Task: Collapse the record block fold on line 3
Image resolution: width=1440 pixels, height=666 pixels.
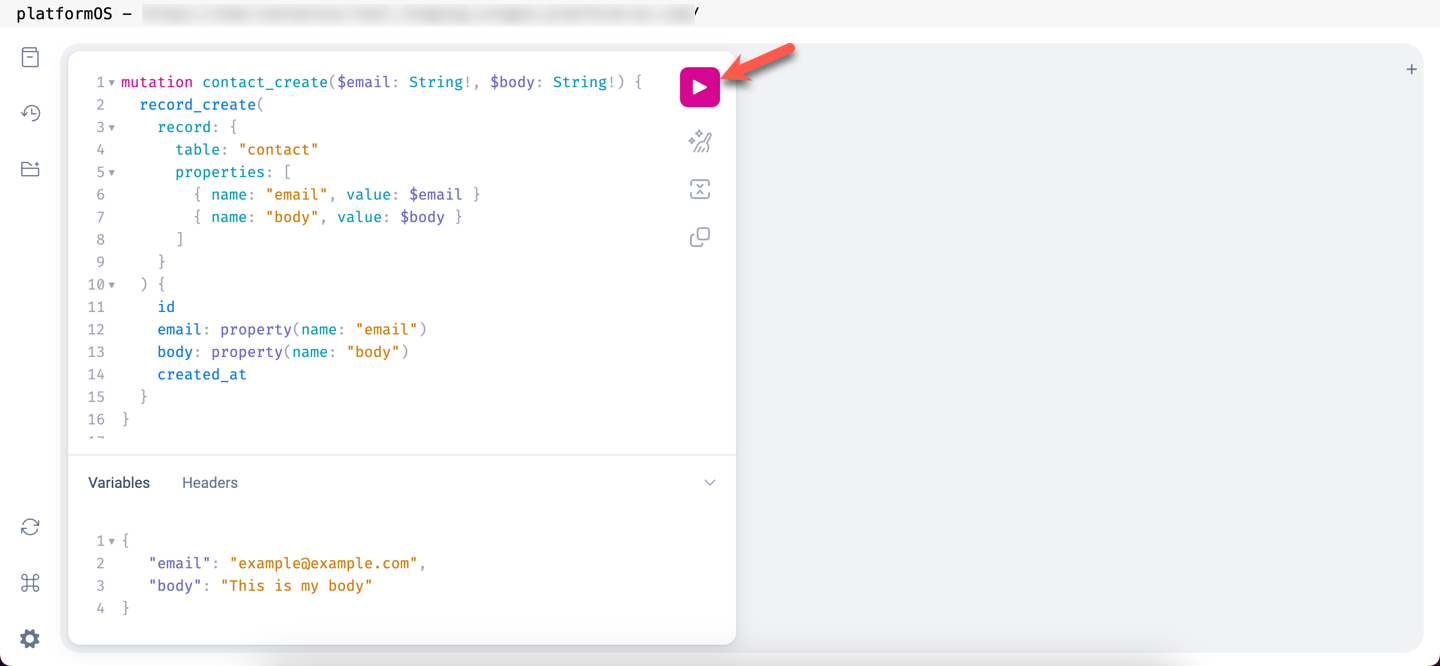Action: tap(110, 127)
